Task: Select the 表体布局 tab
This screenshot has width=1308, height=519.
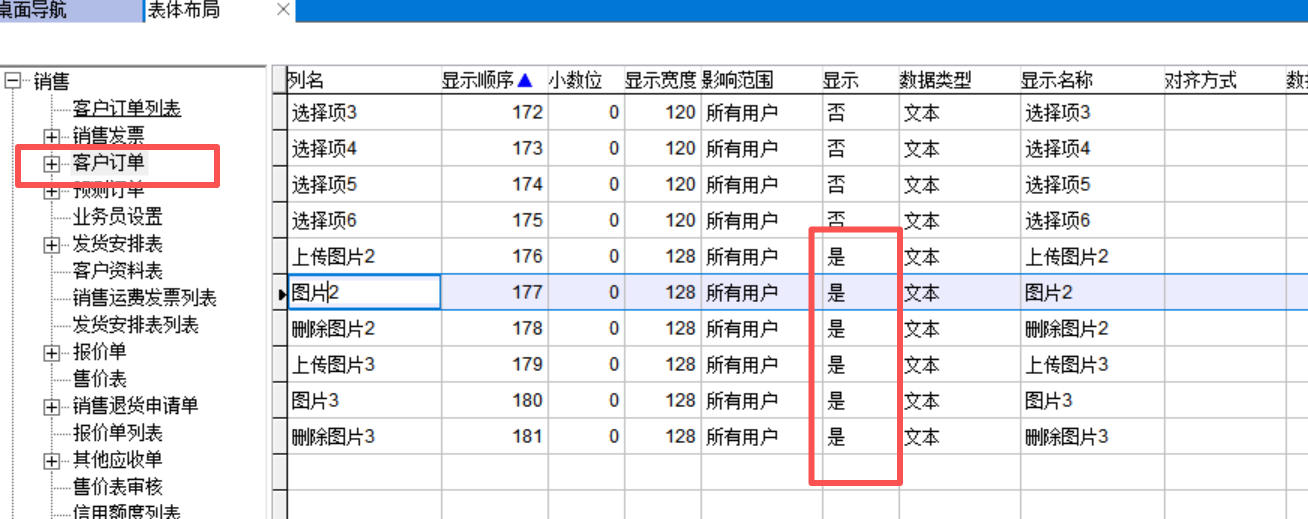Action: 183,10
